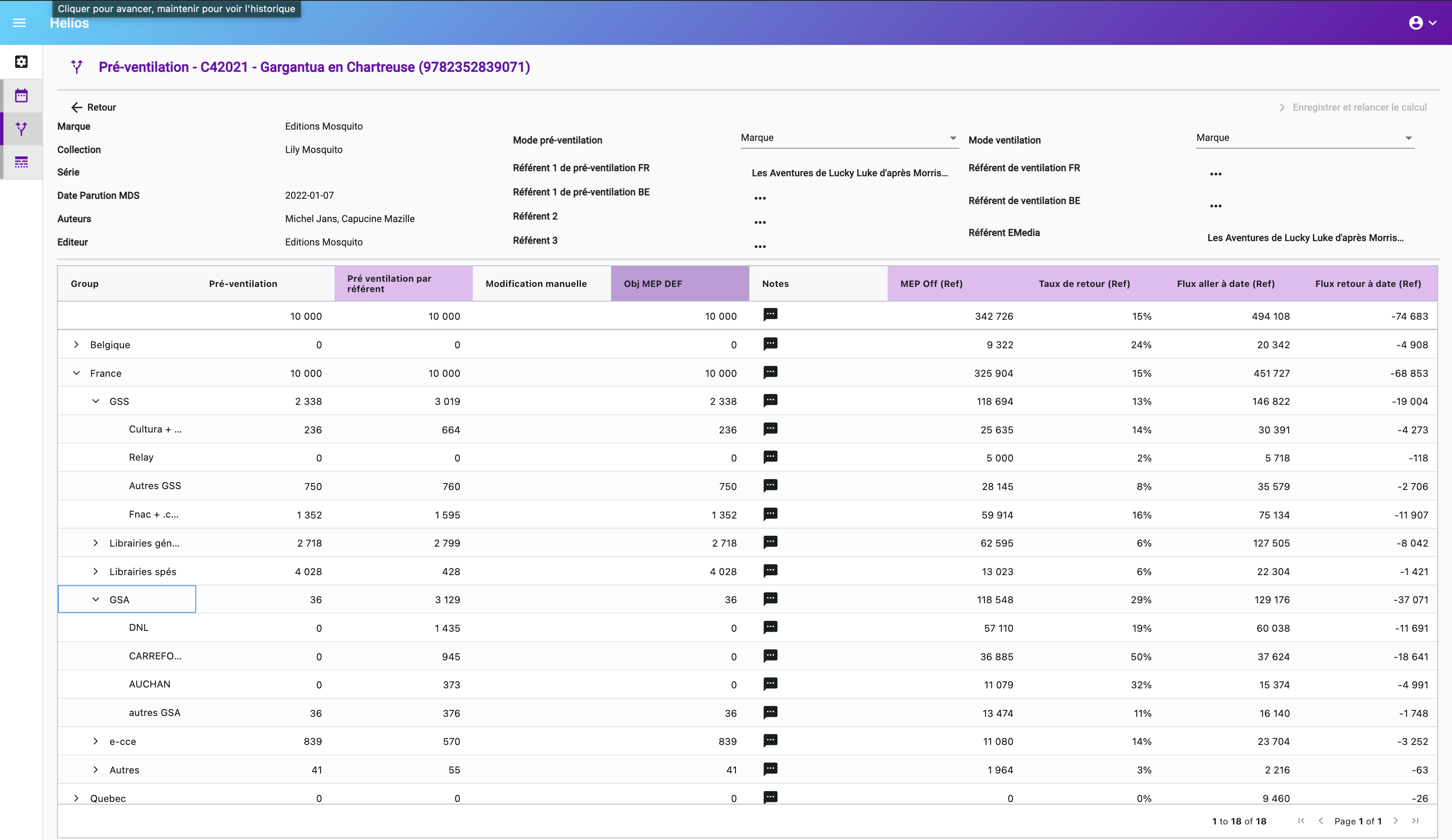This screenshot has width=1452, height=840.
Task: Open the calendar sidebar section
Action: (21, 95)
